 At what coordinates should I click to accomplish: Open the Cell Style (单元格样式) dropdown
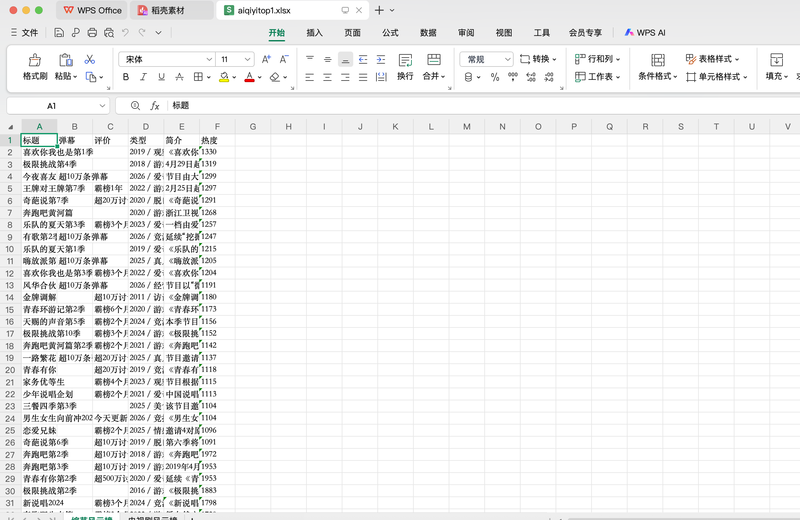[x=717, y=77]
